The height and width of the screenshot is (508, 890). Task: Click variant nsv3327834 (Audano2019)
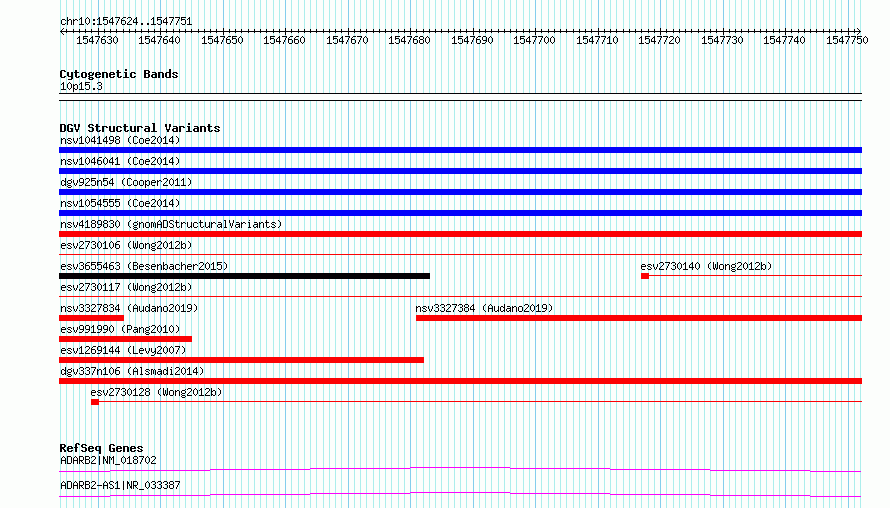pos(129,308)
